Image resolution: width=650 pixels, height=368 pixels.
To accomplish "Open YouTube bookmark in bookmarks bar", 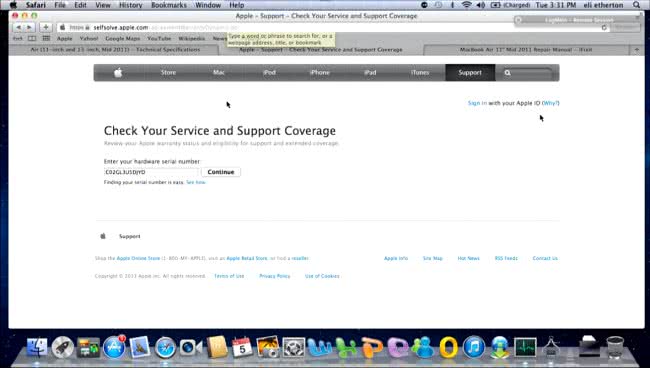I will click(x=159, y=38).
